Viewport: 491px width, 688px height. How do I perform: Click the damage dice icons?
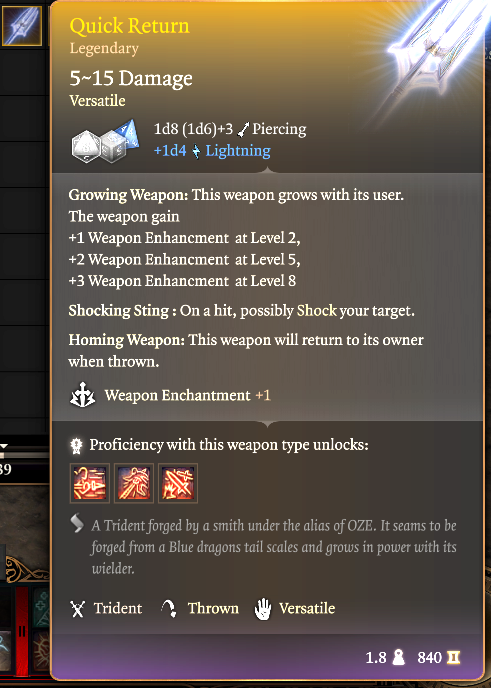105,141
